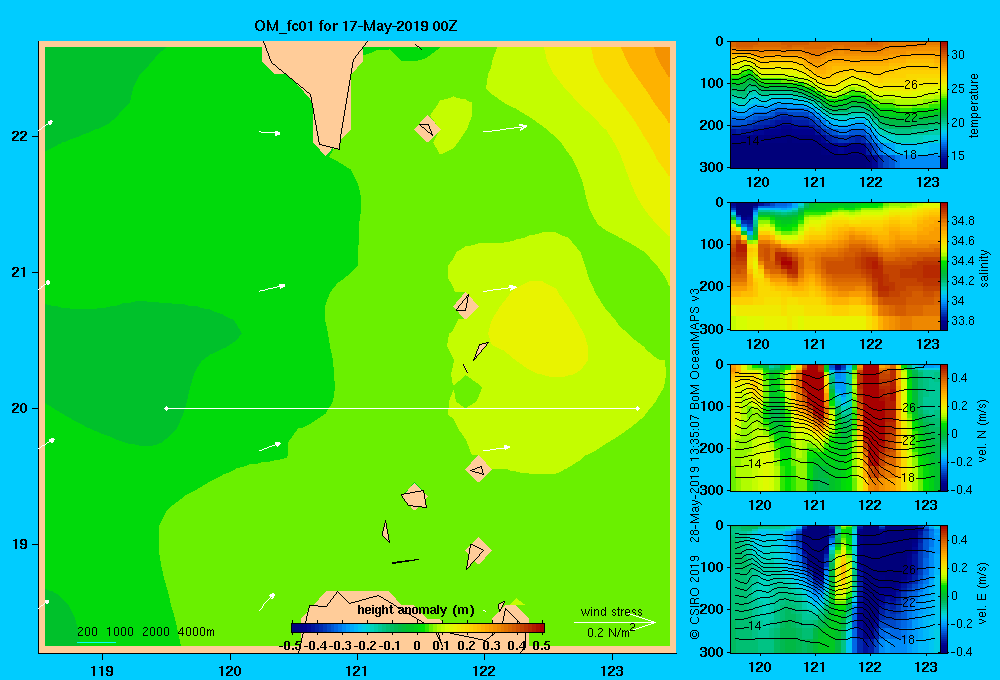Click the wind stress reference arrow in legend
Viewport: 1000px width, 680px height.
(x=614, y=621)
